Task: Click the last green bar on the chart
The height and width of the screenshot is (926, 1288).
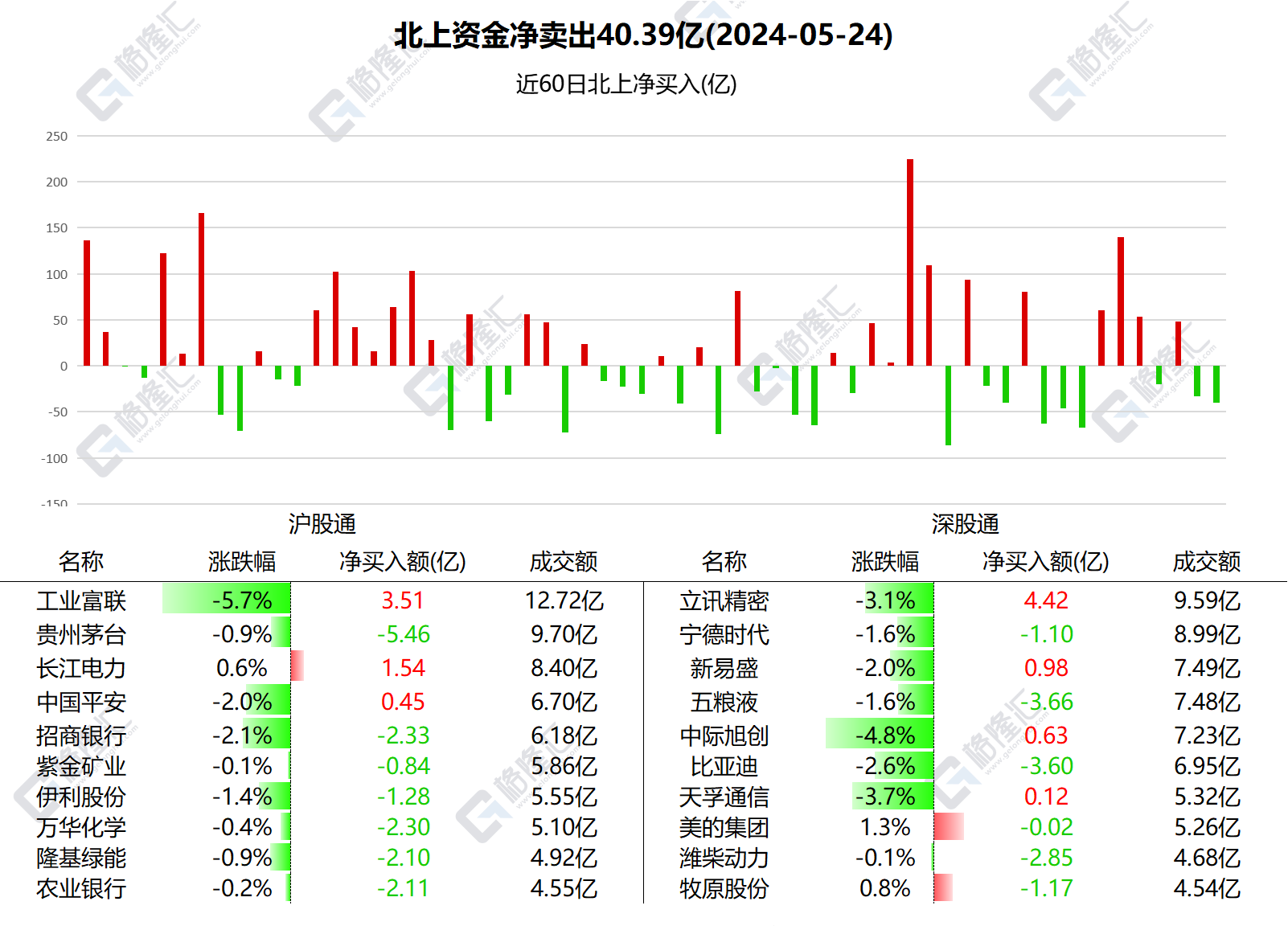Action: pyautogui.click(x=1216, y=384)
